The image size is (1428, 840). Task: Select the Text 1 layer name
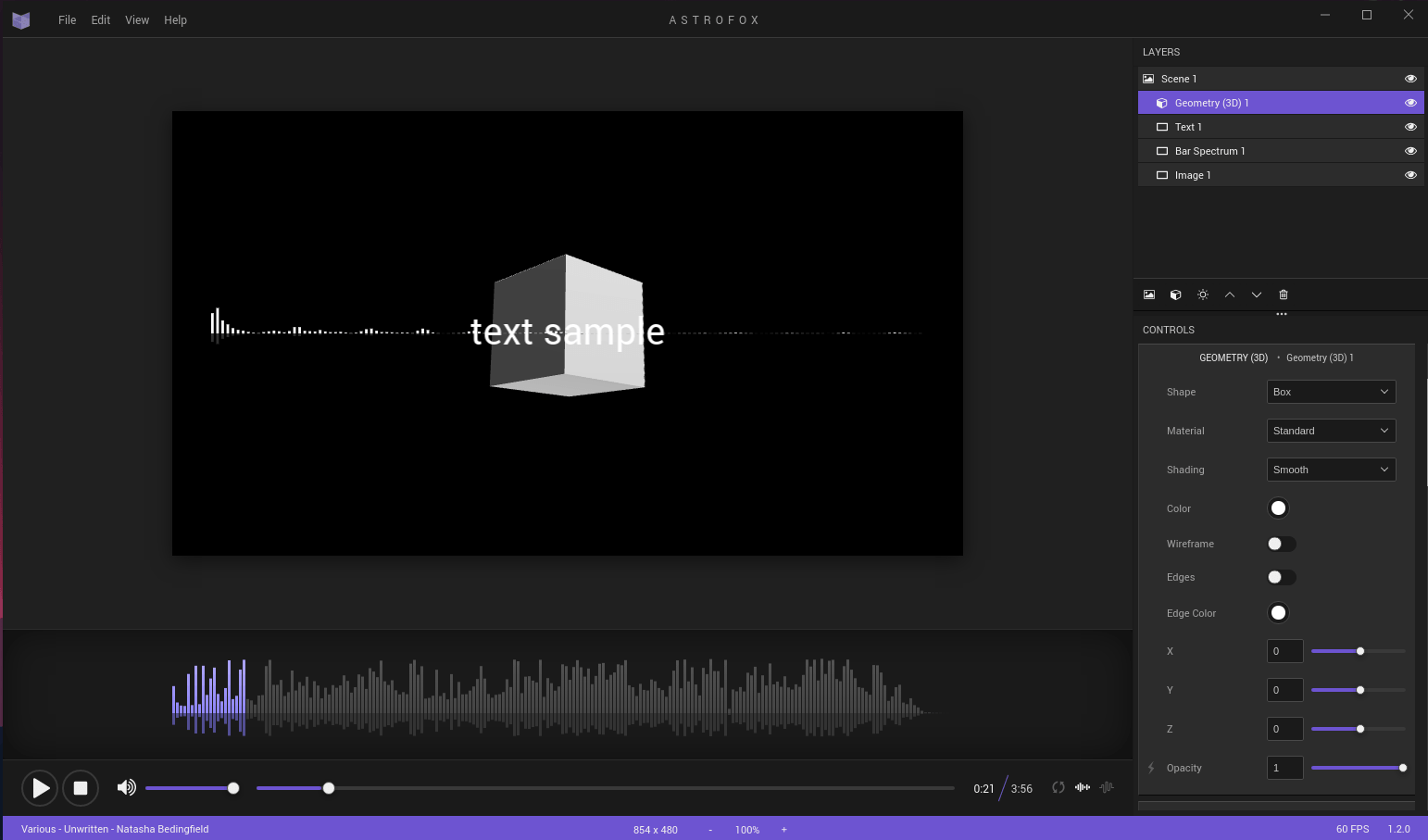[x=1188, y=127]
